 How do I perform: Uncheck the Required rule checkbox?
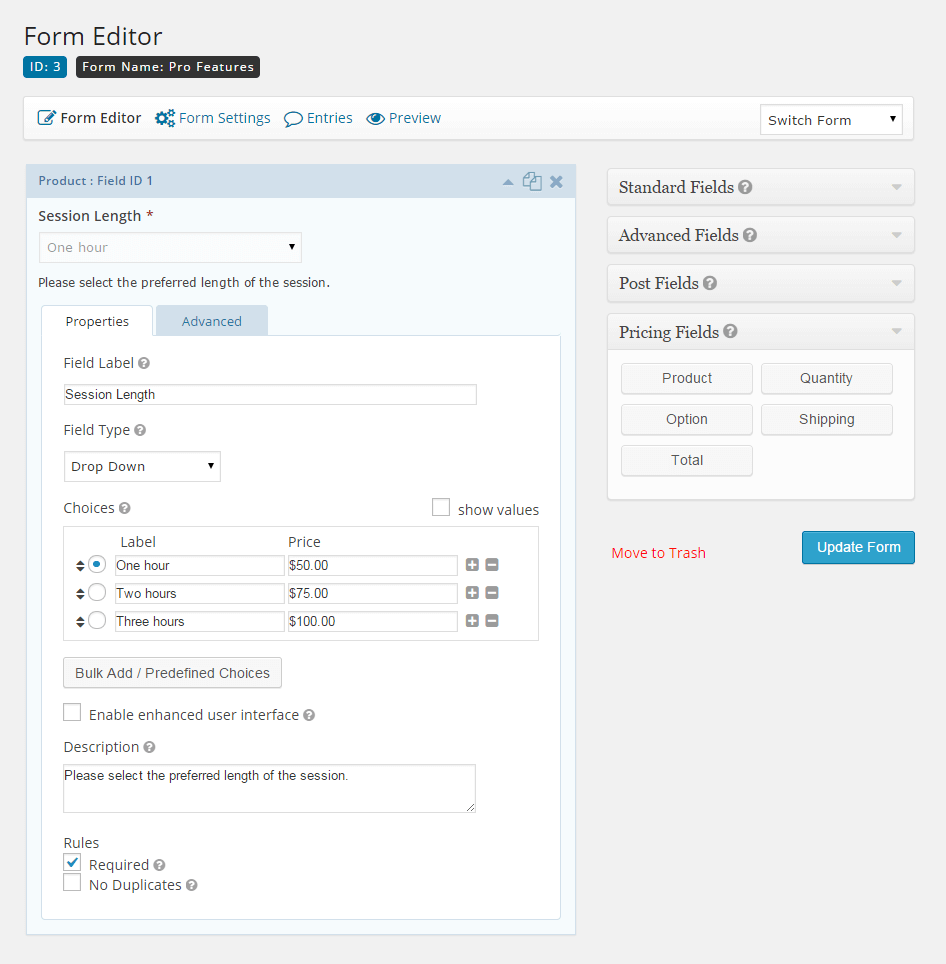(x=72, y=862)
